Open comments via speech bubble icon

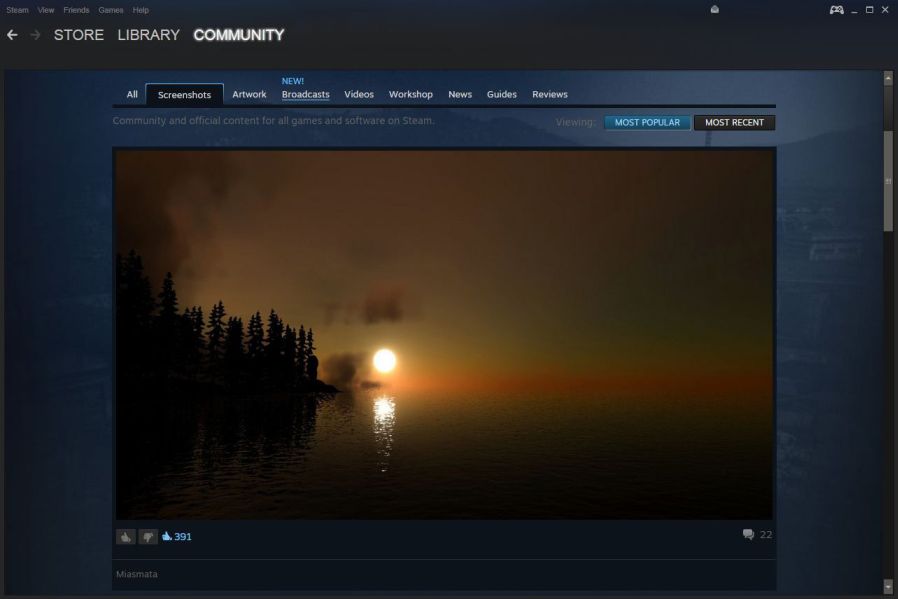point(748,535)
